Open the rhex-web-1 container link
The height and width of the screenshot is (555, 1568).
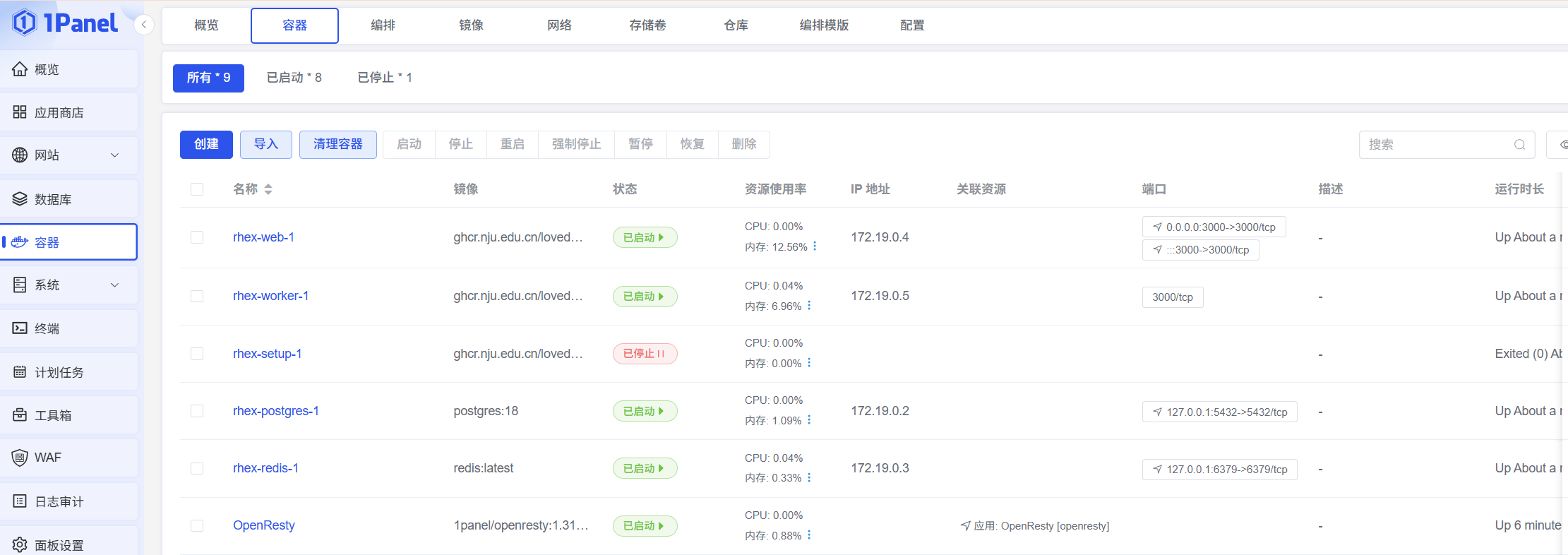tap(263, 237)
